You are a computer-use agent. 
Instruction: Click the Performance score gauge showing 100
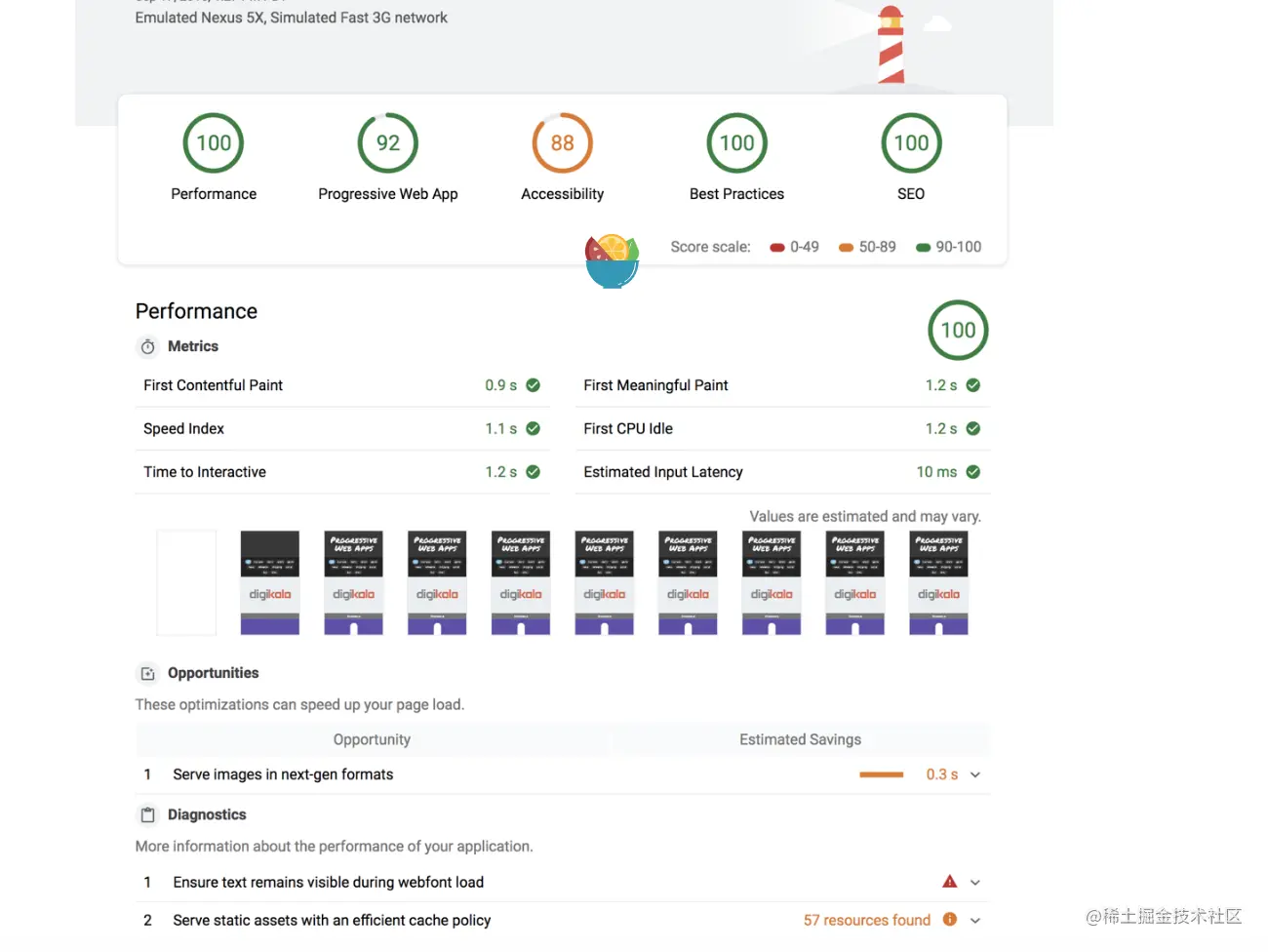pyautogui.click(x=214, y=143)
